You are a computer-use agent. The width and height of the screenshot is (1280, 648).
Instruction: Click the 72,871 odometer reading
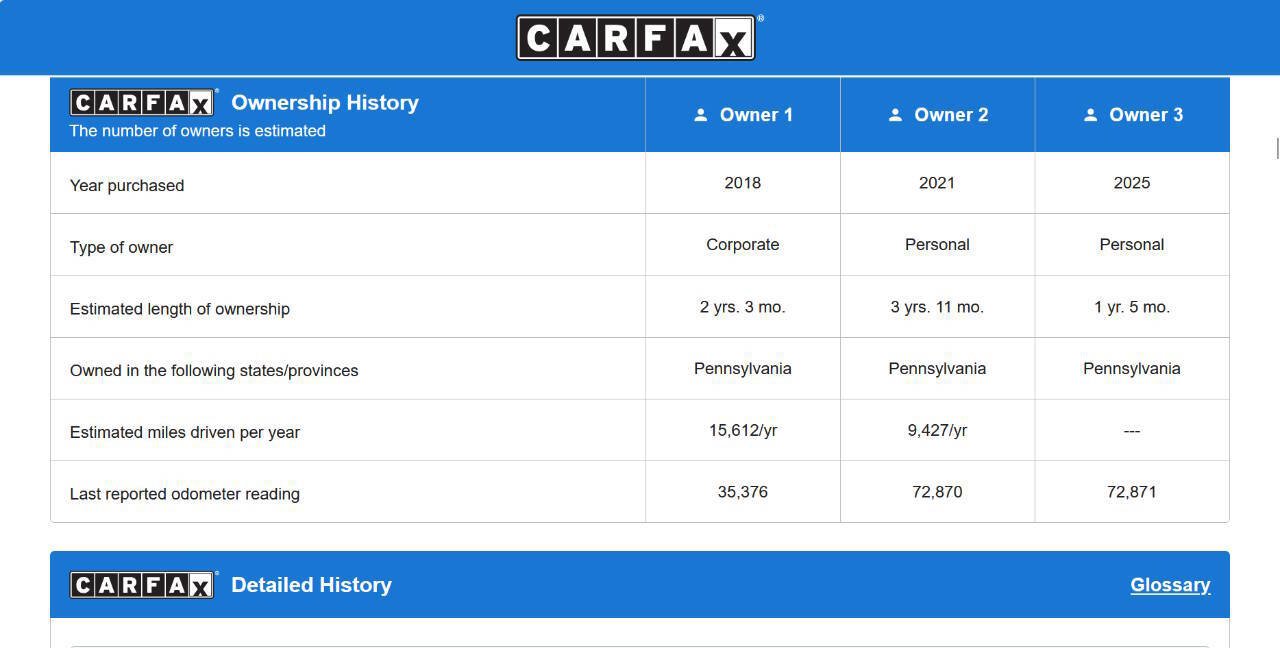pos(1132,492)
